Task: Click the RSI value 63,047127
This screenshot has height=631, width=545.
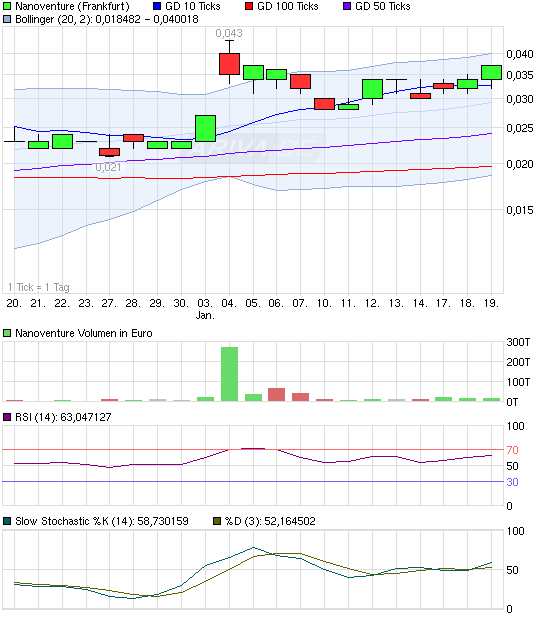Action: tap(86, 417)
